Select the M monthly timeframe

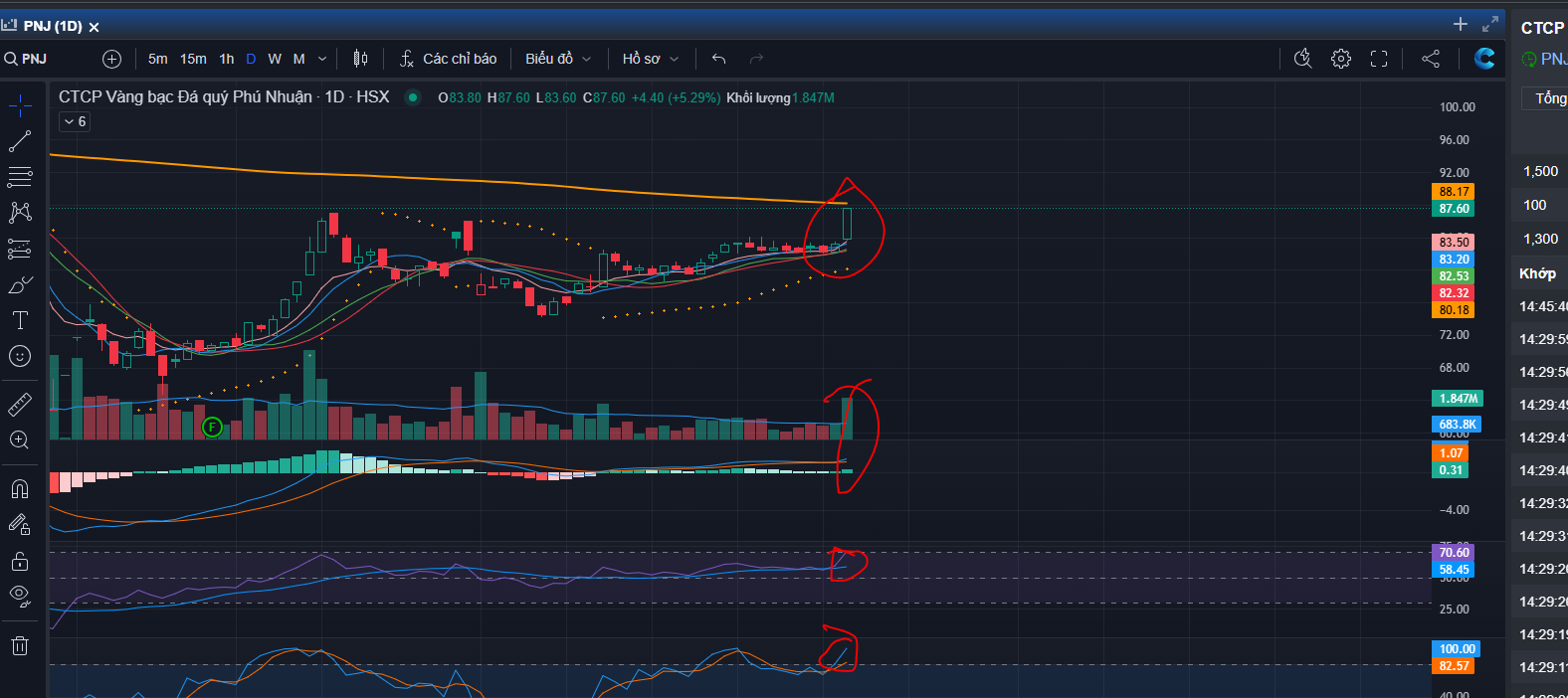[x=298, y=59]
